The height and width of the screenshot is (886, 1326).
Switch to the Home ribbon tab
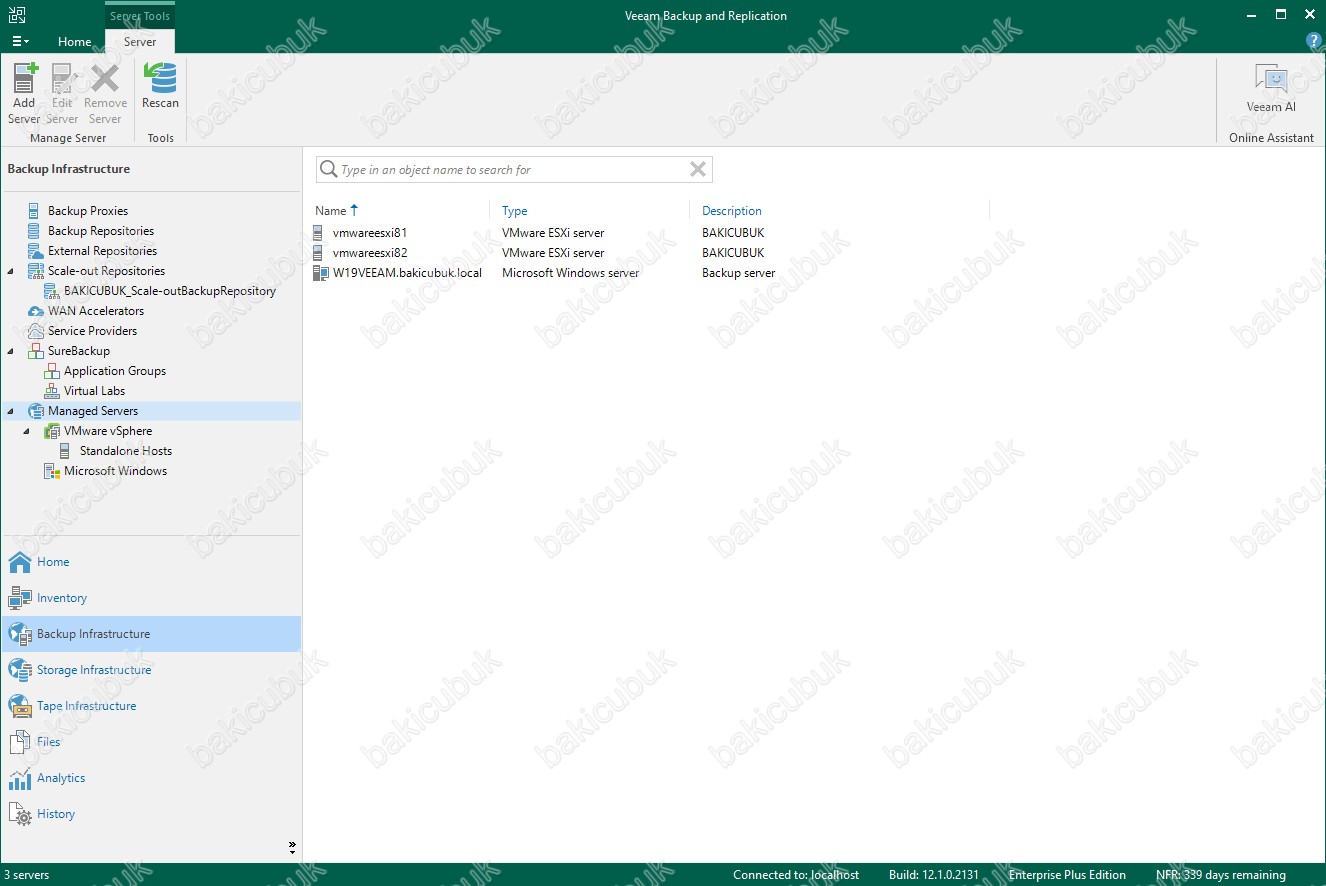pyautogui.click(x=74, y=42)
